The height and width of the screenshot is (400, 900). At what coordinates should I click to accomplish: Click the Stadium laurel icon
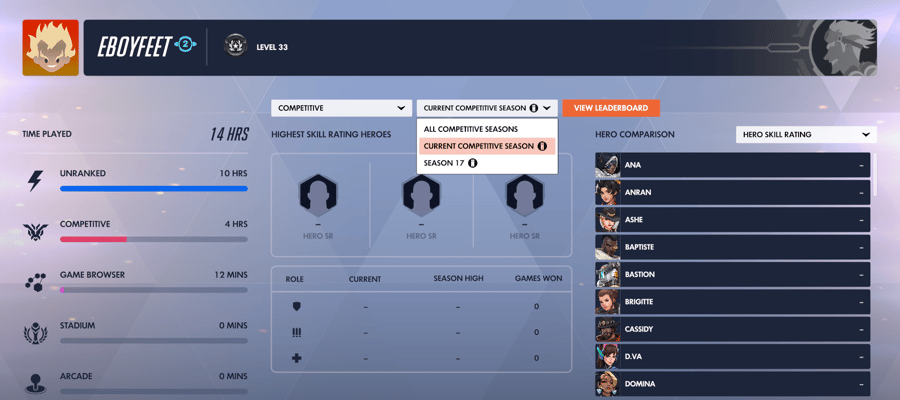(35, 333)
